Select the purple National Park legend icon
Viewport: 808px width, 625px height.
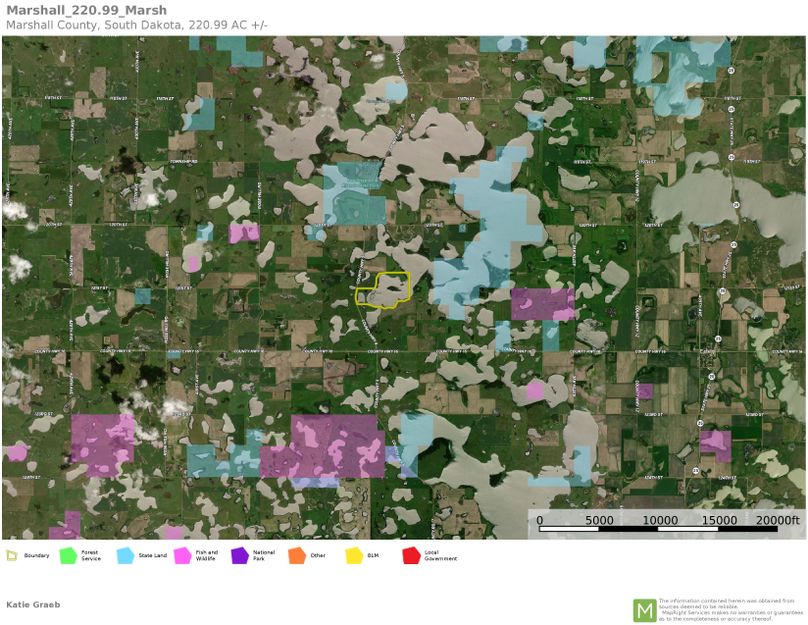pos(240,557)
